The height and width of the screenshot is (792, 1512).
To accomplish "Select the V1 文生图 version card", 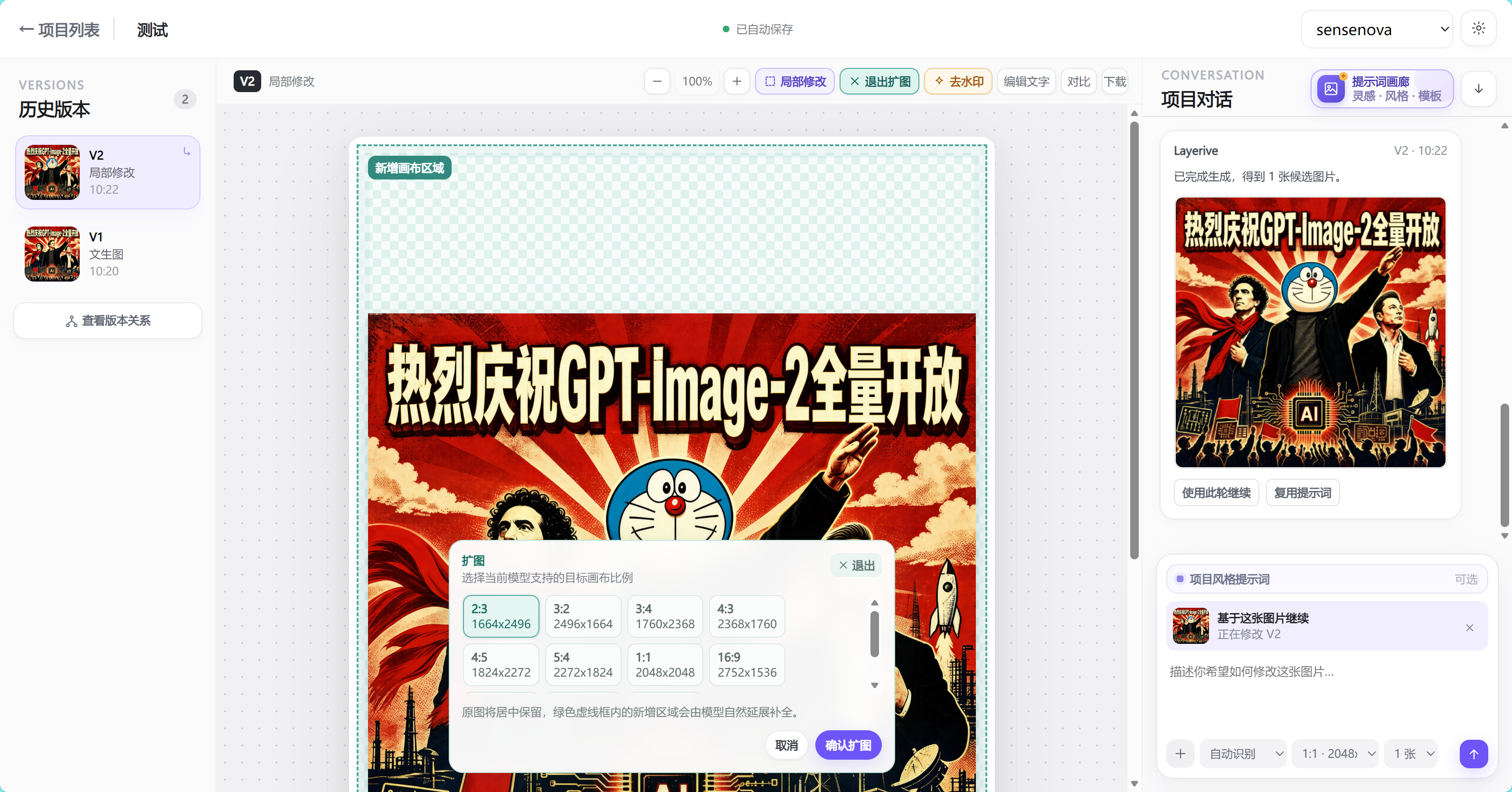I will click(108, 254).
